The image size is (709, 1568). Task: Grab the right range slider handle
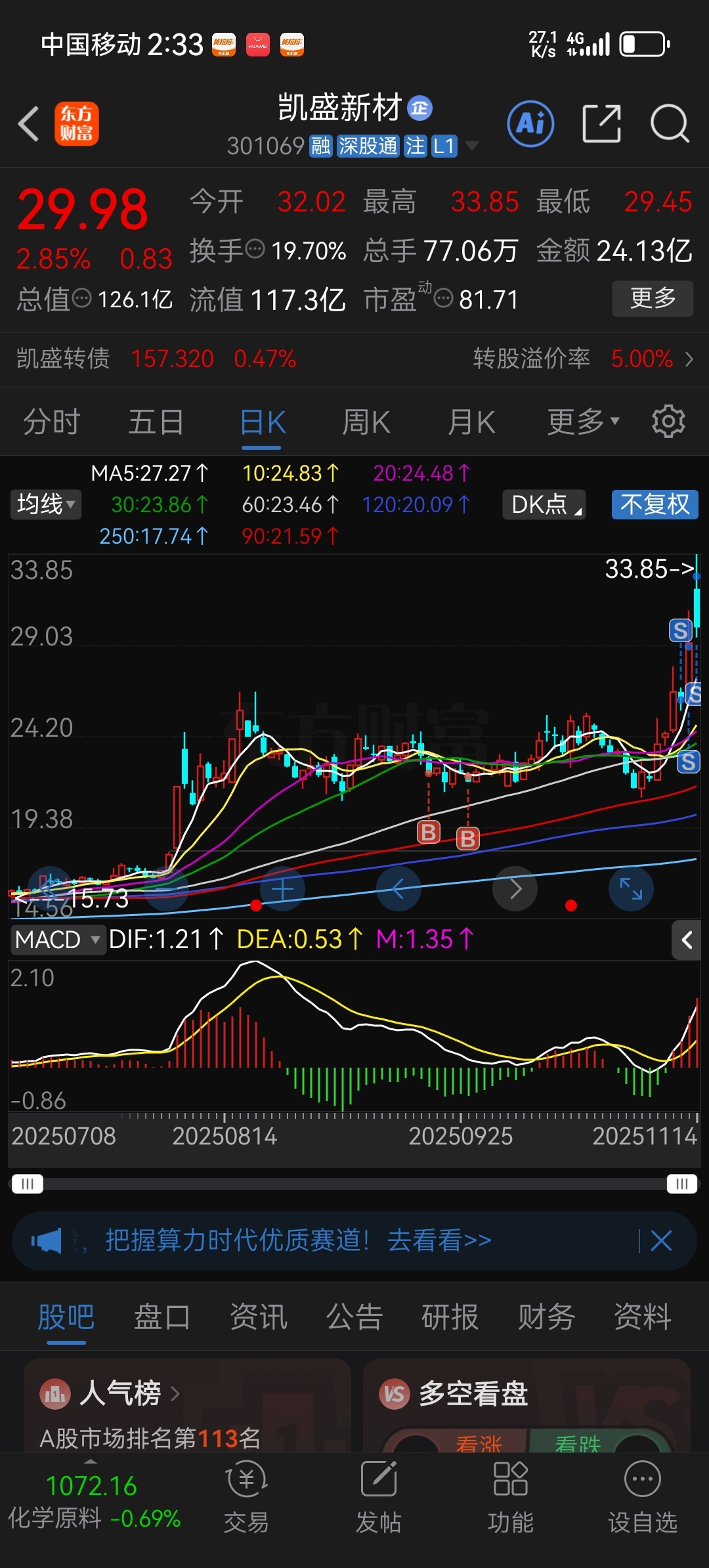tap(682, 1184)
